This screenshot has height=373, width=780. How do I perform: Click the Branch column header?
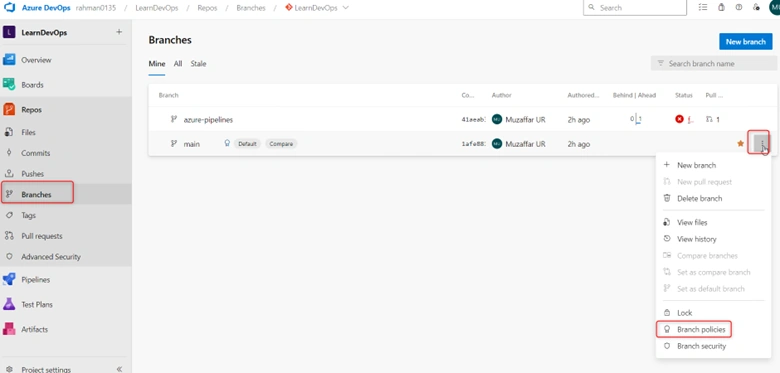pos(169,95)
